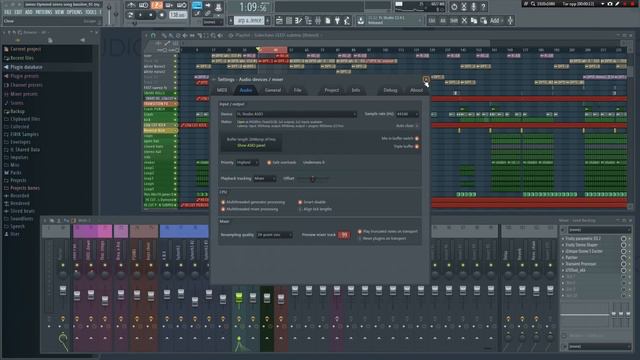Image resolution: width=640 pixels, height=360 pixels.
Task: Click the microphone one-click recording icon
Action: [473, 7]
